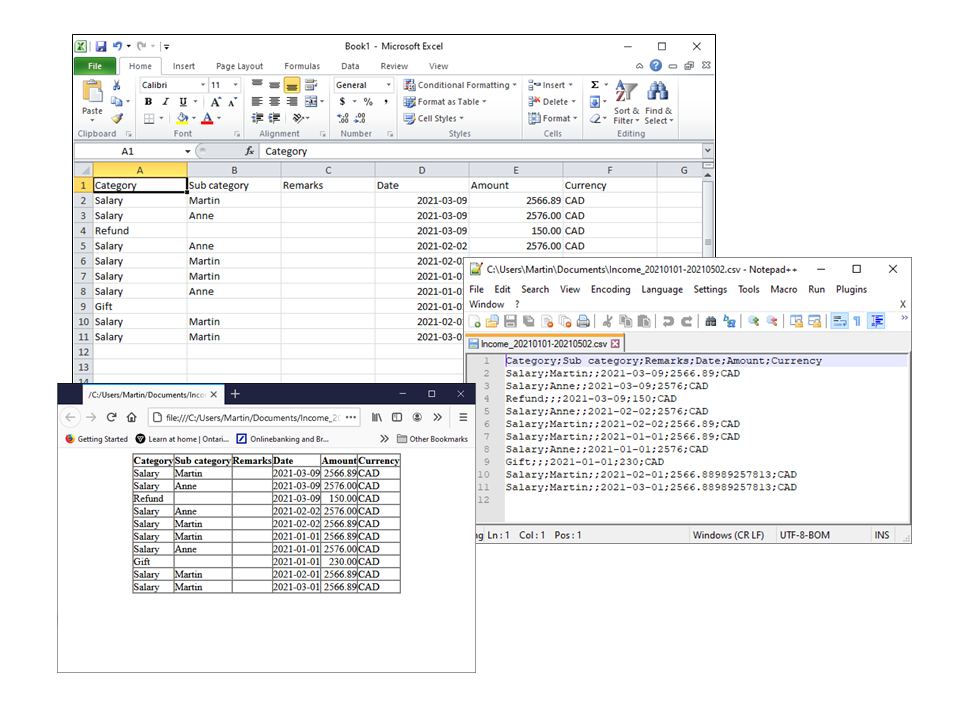Click the Print icon in Notepad++
Image resolution: width=960 pixels, height=720 pixels.
[583, 321]
